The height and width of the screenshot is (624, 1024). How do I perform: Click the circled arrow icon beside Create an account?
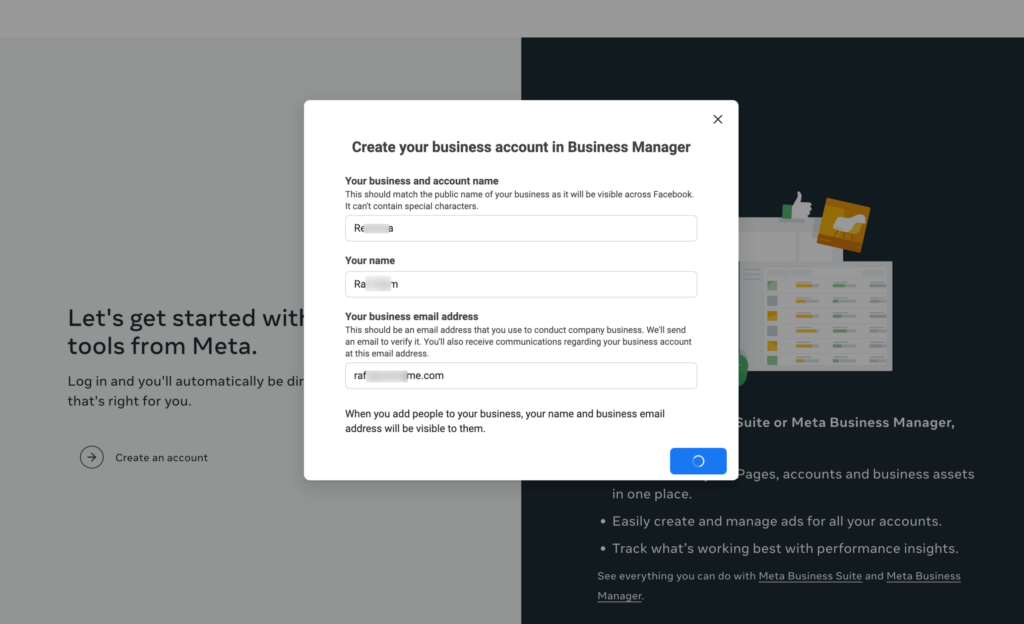91,457
